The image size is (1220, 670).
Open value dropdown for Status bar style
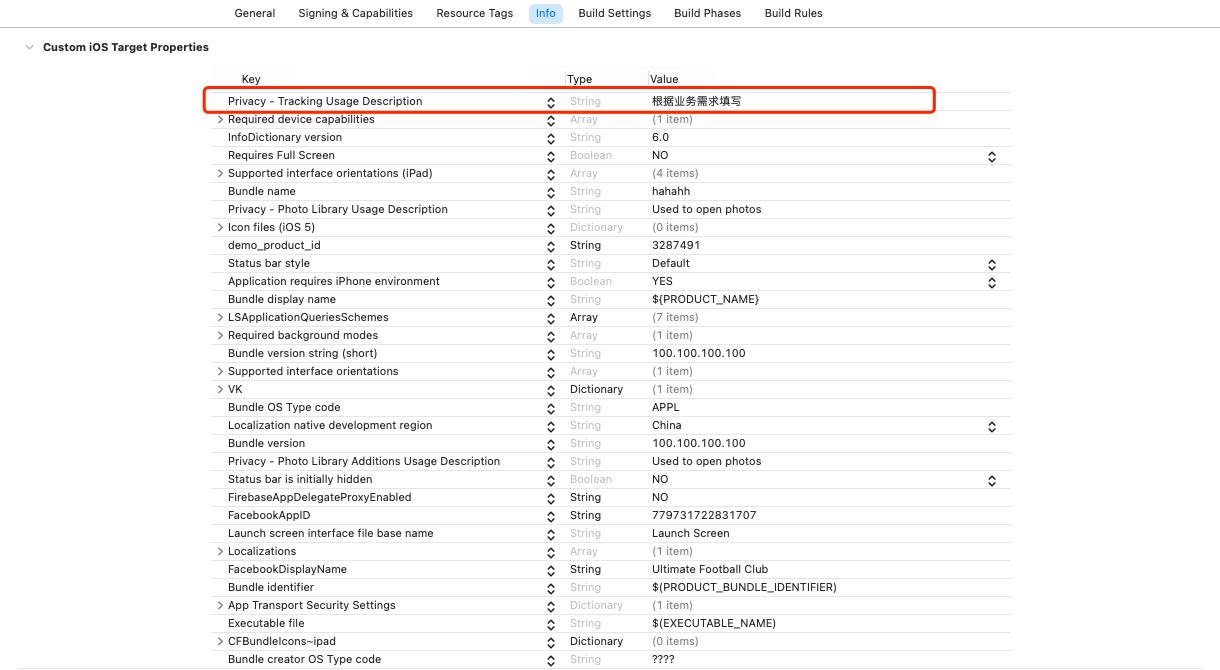pos(992,264)
